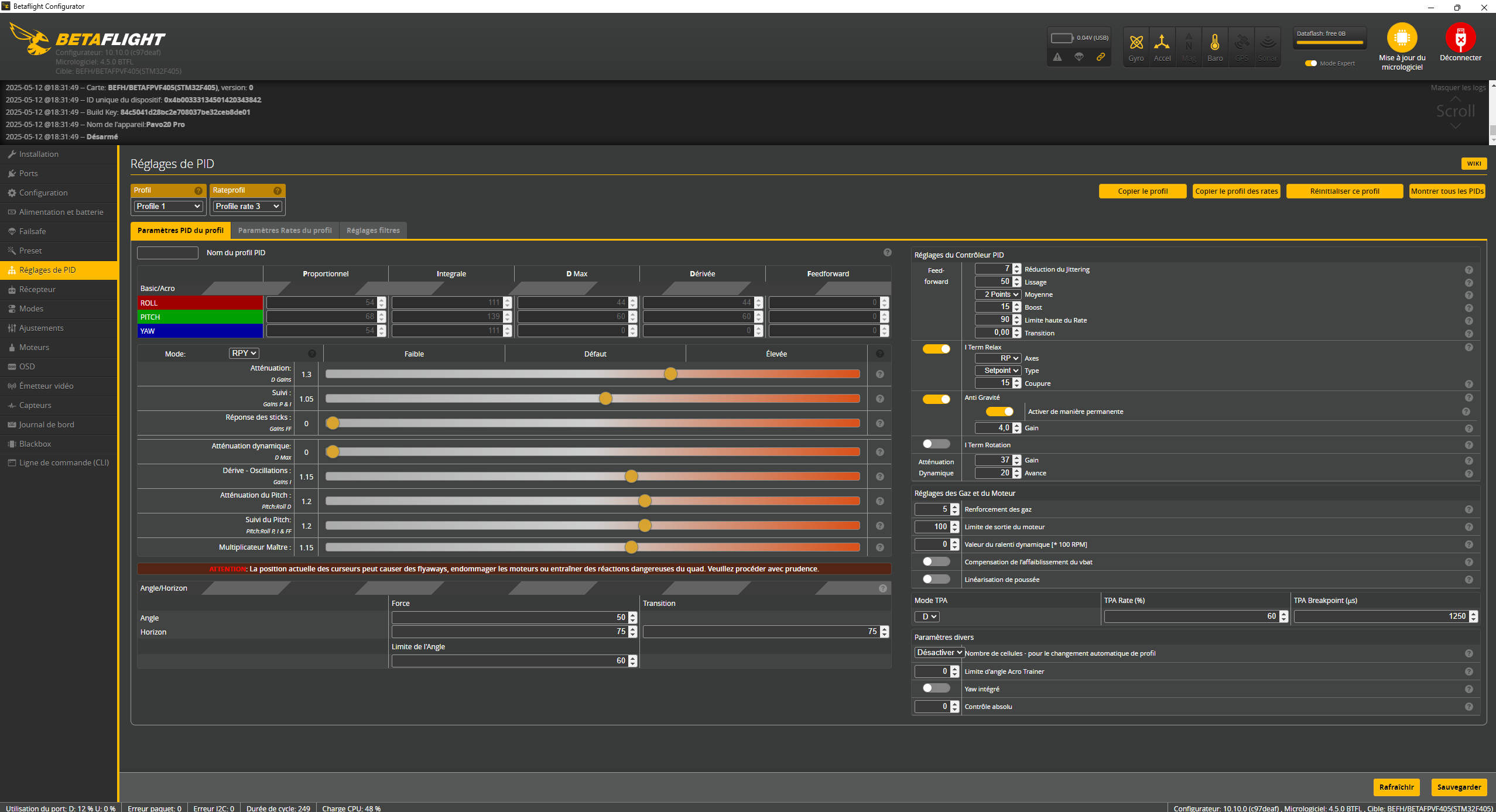The height and width of the screenshot is (812, 1496).
Task: Click the Accel sensor icon
Action: pyautogui.click(x=1162, y=42)
